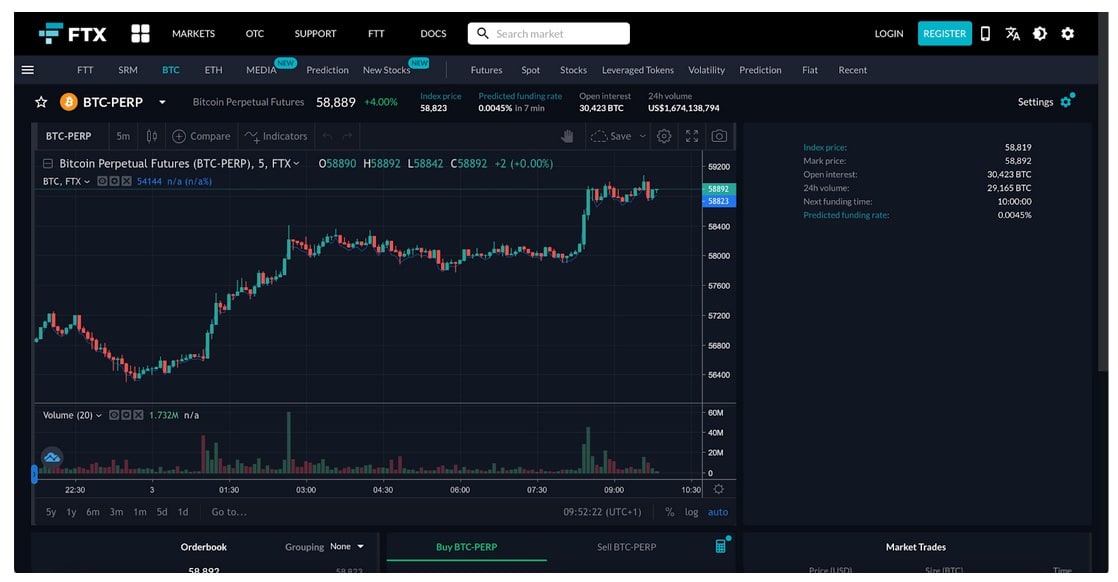This screenshot has width=1118, height=582.
Task: Open the mobile app phone icon
Action: [985, 34]
